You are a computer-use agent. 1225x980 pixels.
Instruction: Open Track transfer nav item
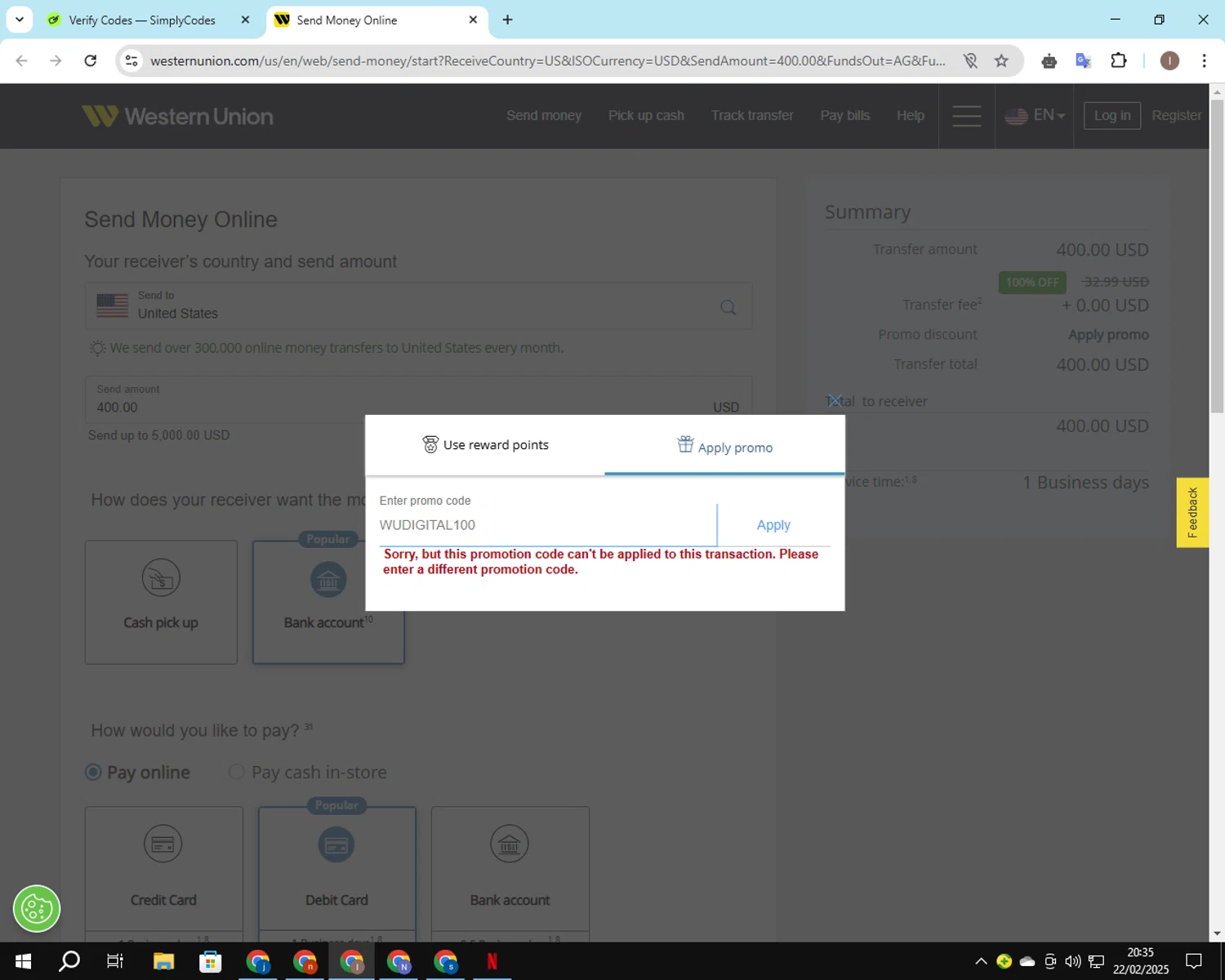pos(752,116)
